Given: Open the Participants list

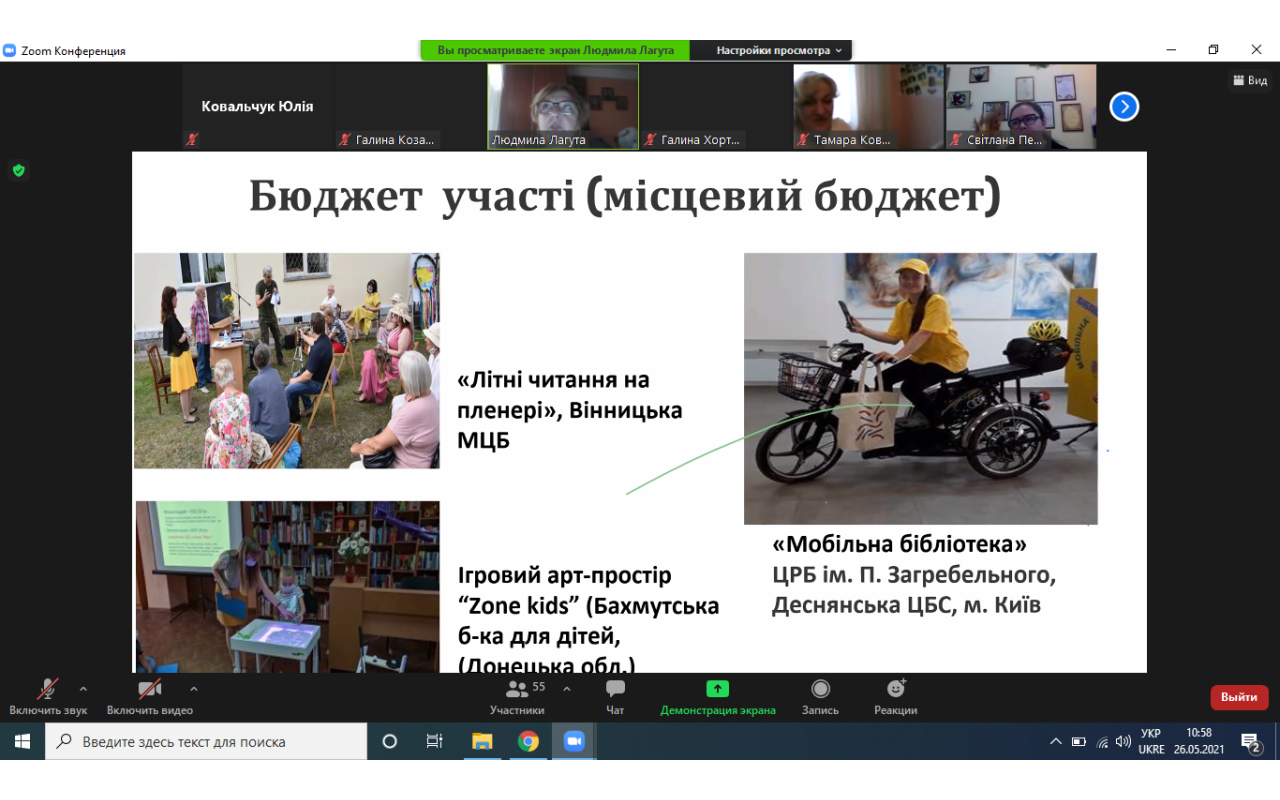Looking at the screenshot, I should click(518, 696).
